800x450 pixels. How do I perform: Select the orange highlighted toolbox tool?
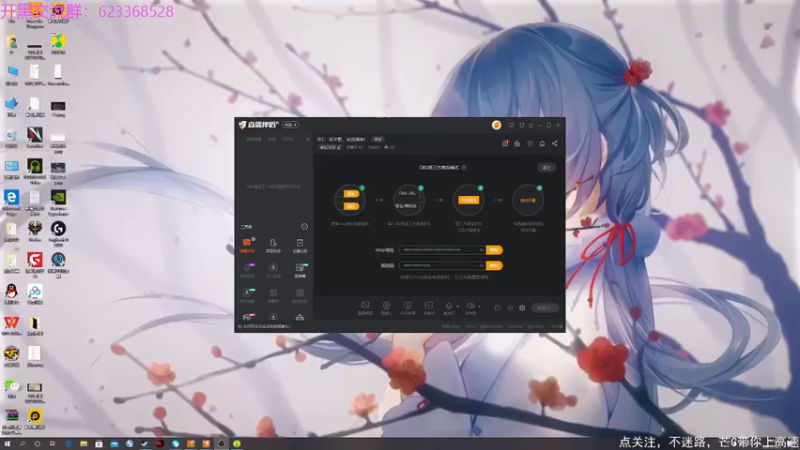[247, 245]
